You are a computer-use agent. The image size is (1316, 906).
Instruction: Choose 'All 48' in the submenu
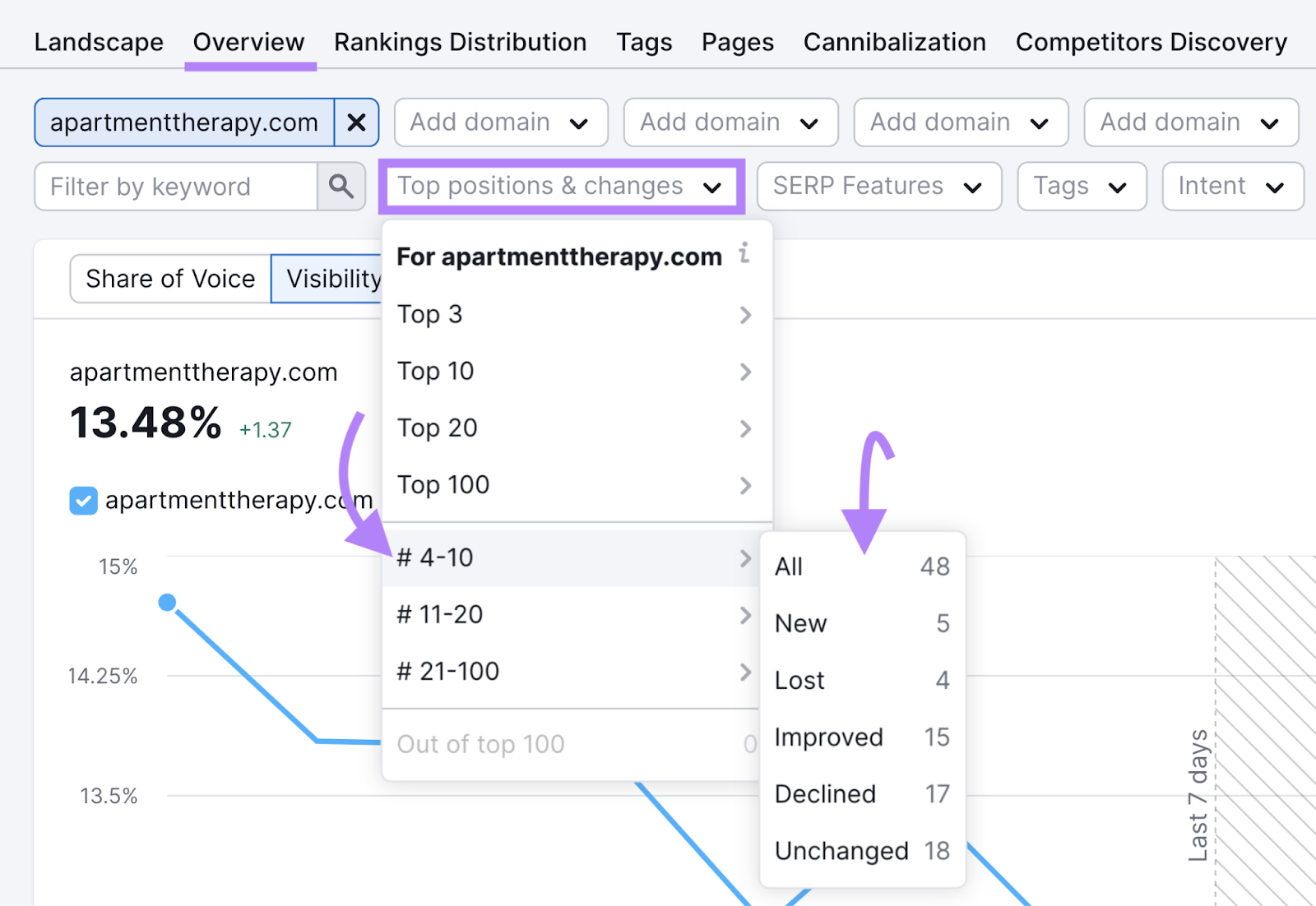pos(862,566)
